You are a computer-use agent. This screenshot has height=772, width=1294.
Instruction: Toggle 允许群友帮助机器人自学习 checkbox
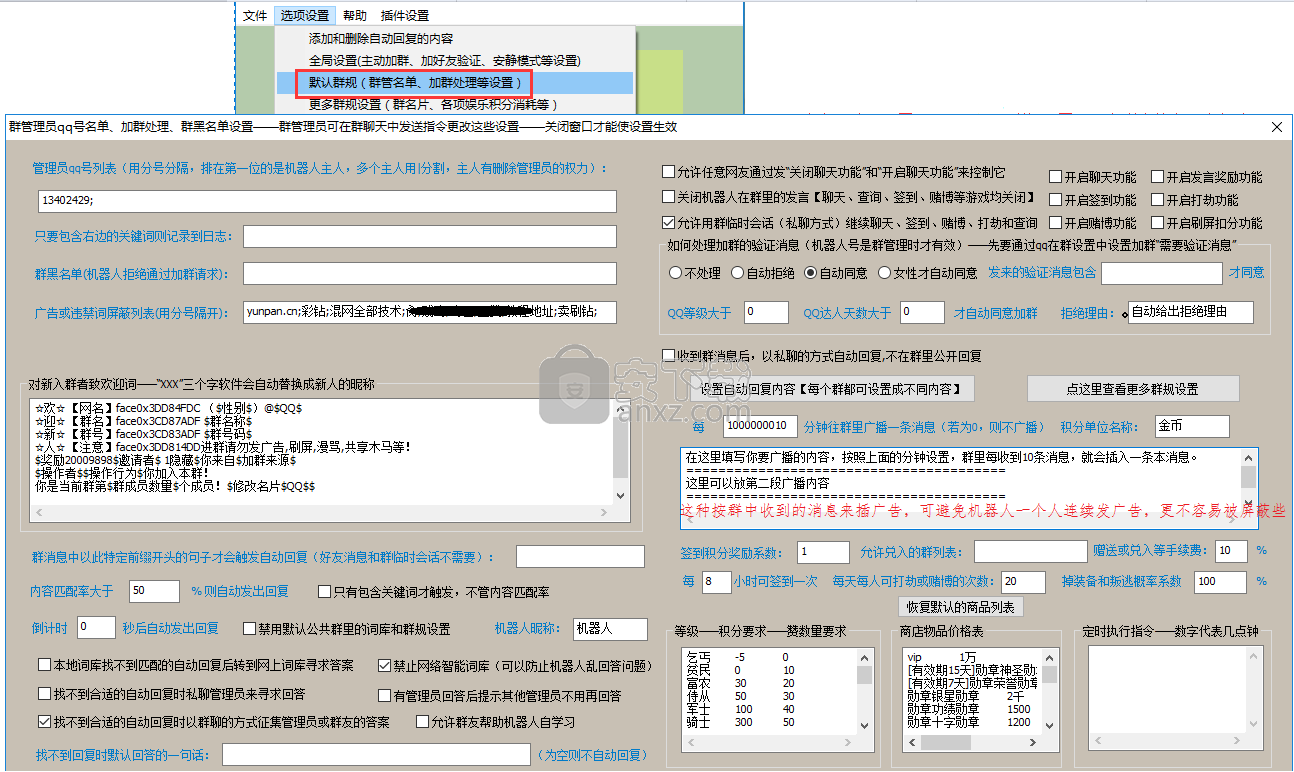click(x=422, y=721)
